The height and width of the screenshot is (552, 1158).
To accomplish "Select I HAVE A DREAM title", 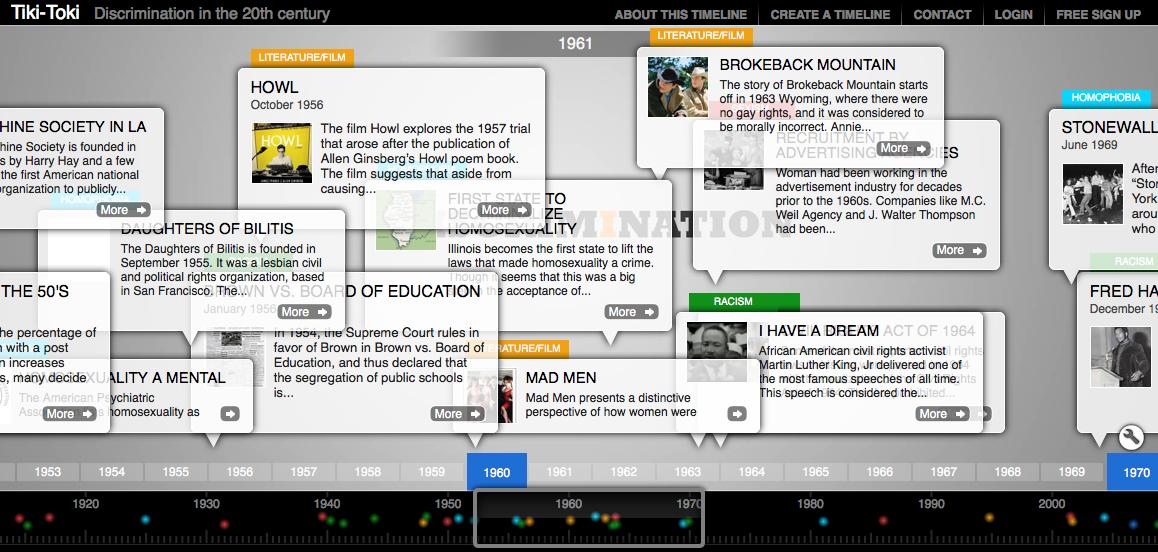I will point(818,331).
